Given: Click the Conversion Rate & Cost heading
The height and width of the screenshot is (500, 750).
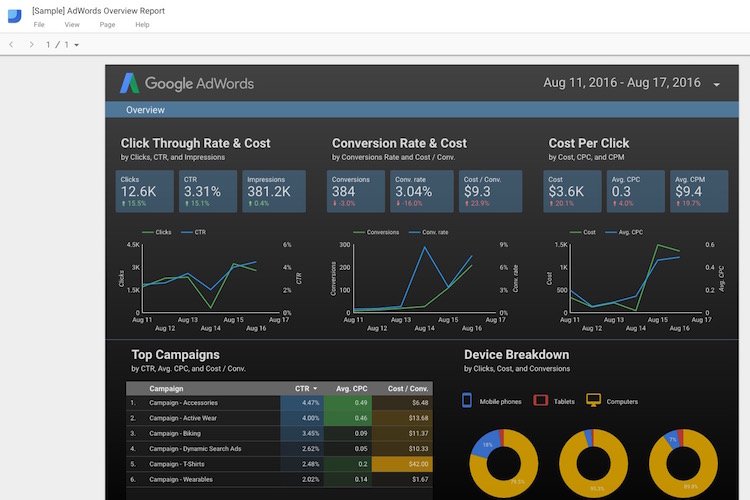Looking at the screenshot, I should click(x=399, y=143).
